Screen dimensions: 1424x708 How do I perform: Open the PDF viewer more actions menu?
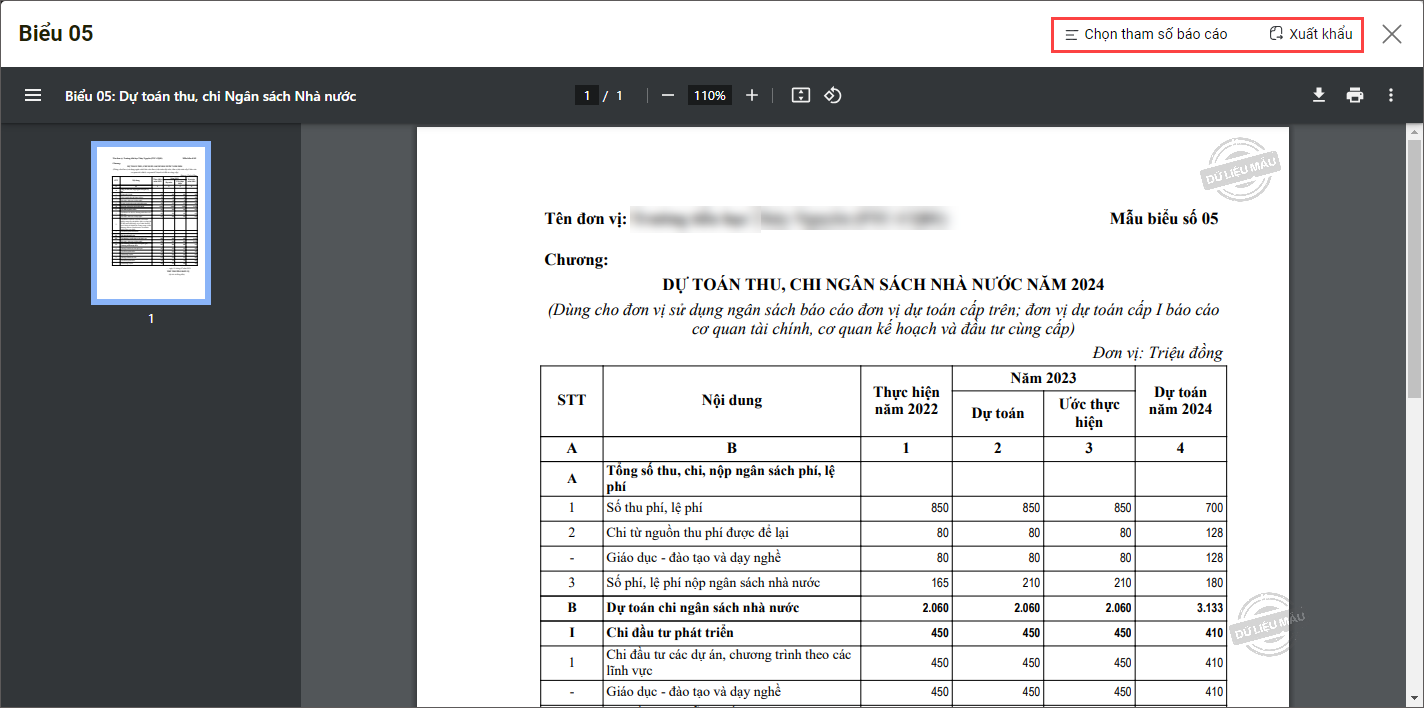point(1390,96)
